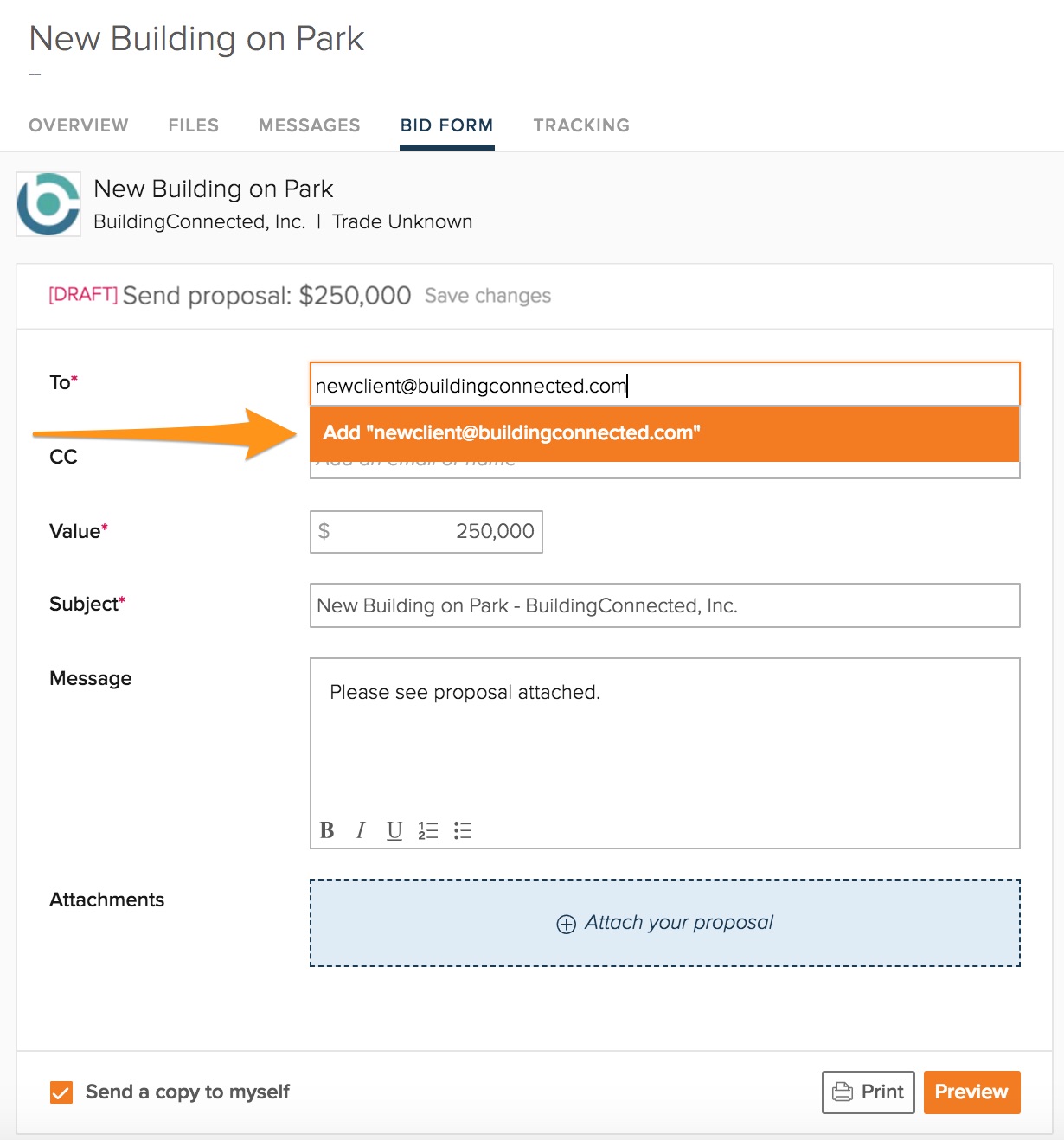This screenshot has width=1064, height=1140.
Task: Click the printer icon on Print button
Action: (x=842, y=1092)
